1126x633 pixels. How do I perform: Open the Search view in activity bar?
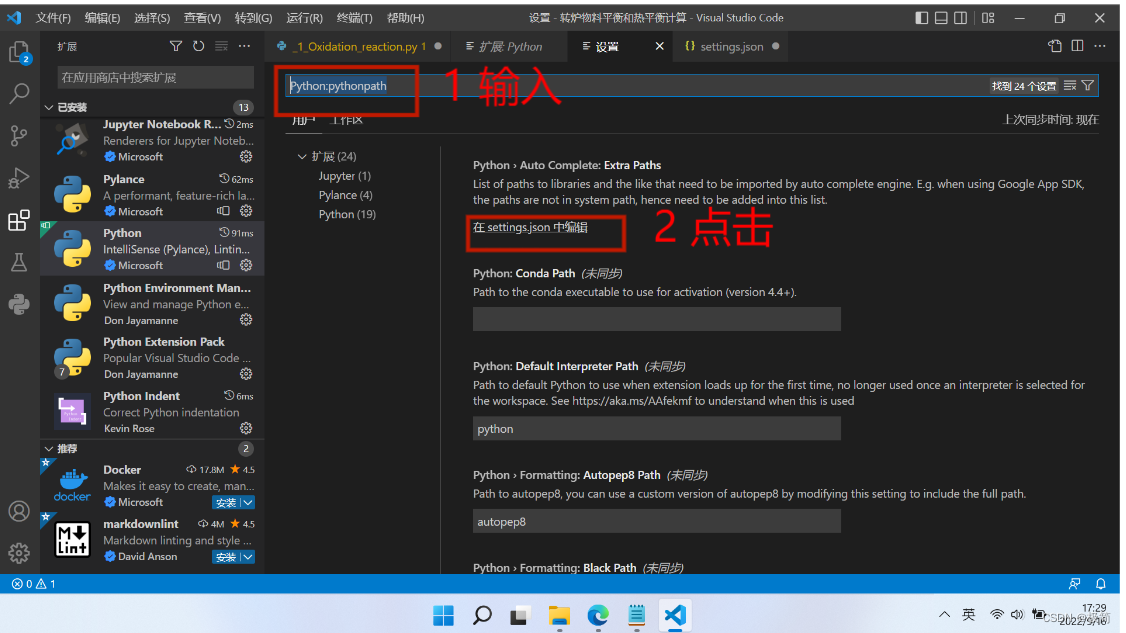(x=19, y=93)
